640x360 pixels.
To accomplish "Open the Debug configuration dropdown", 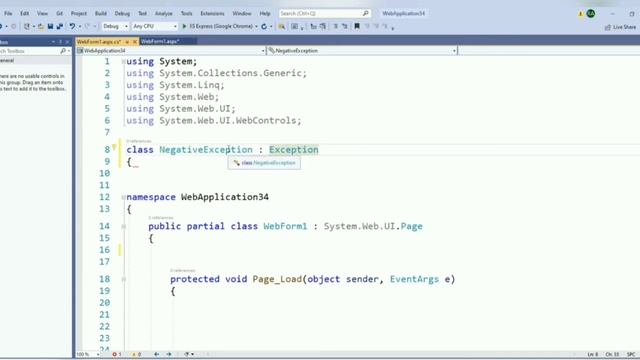I will [115, 27].
